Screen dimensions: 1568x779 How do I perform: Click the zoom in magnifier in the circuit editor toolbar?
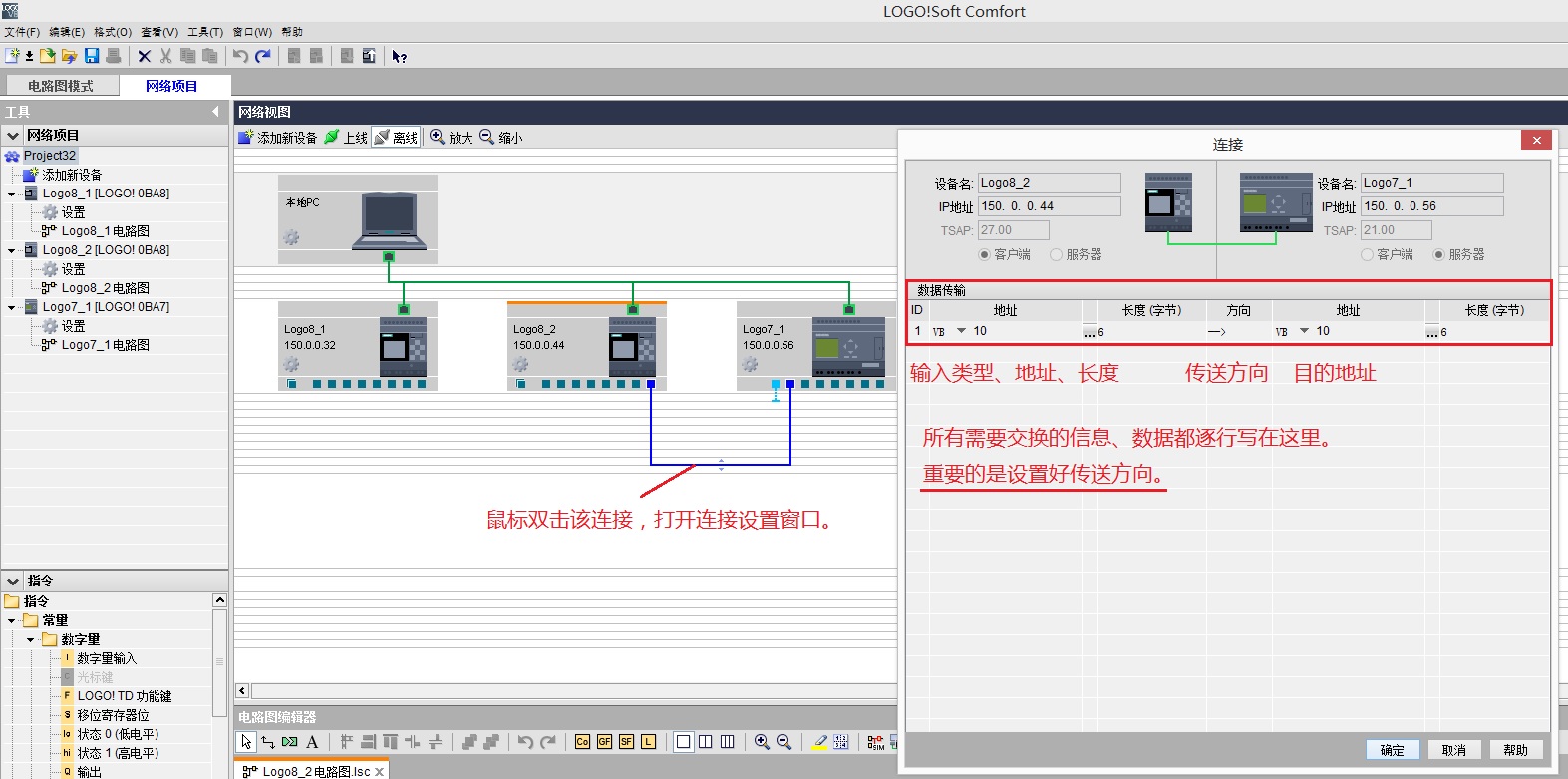tap(762, 742)
